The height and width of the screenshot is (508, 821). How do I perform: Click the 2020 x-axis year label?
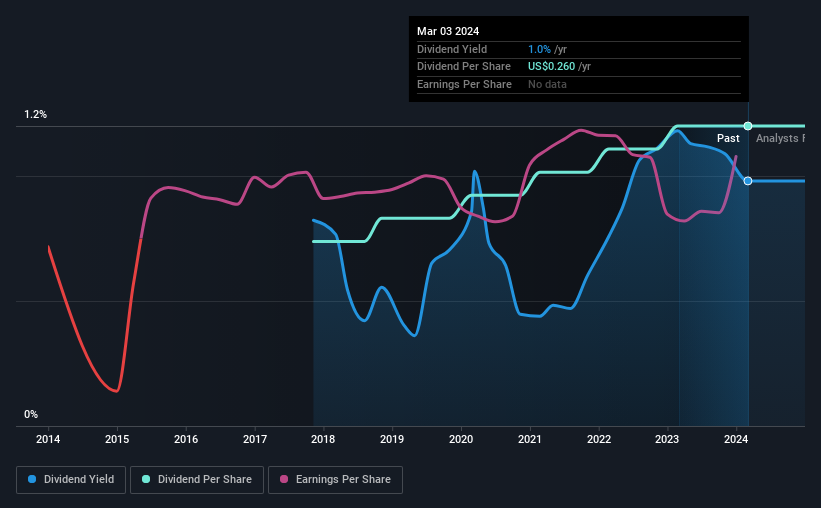point(461,439)
